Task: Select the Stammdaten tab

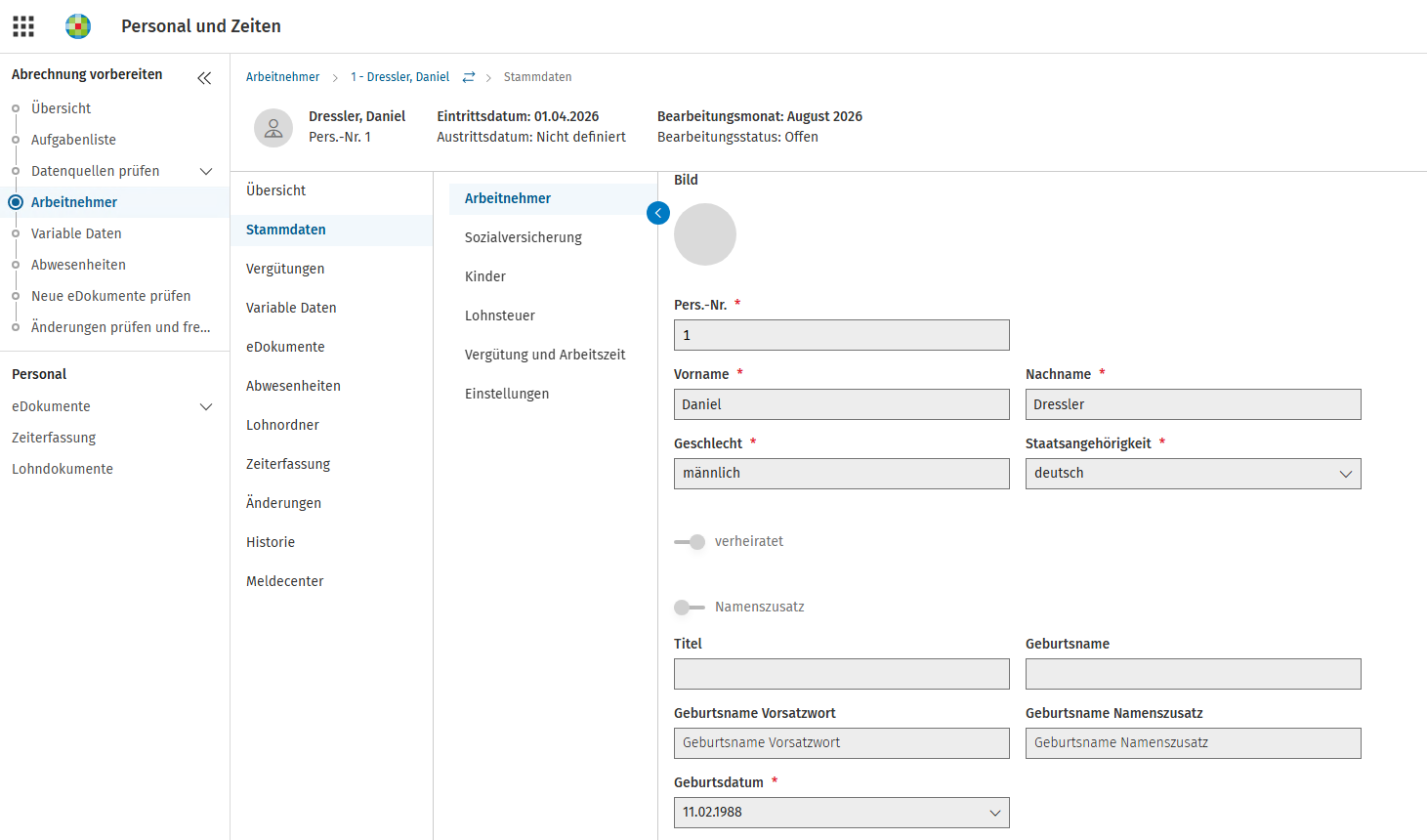Action: 332,230
